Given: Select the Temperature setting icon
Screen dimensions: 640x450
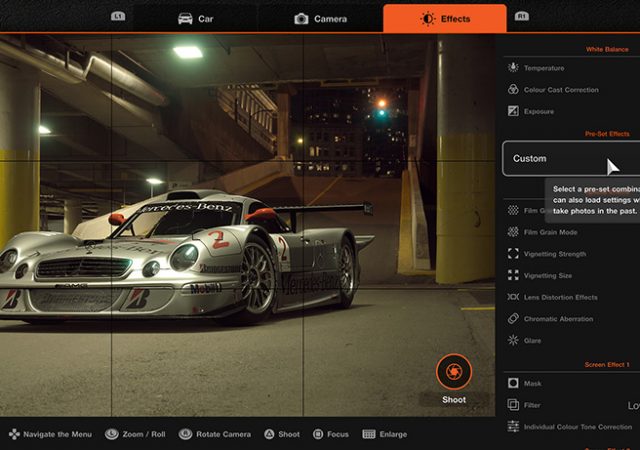Looking at the screenshot, I should point(513,68).
